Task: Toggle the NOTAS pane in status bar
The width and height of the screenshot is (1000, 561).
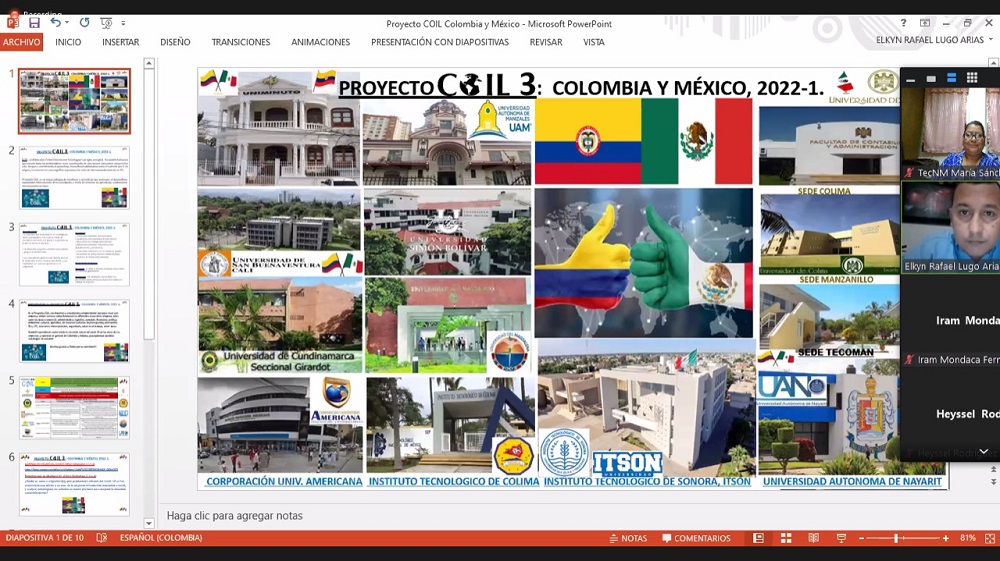Action: click(x=628, y=538)
